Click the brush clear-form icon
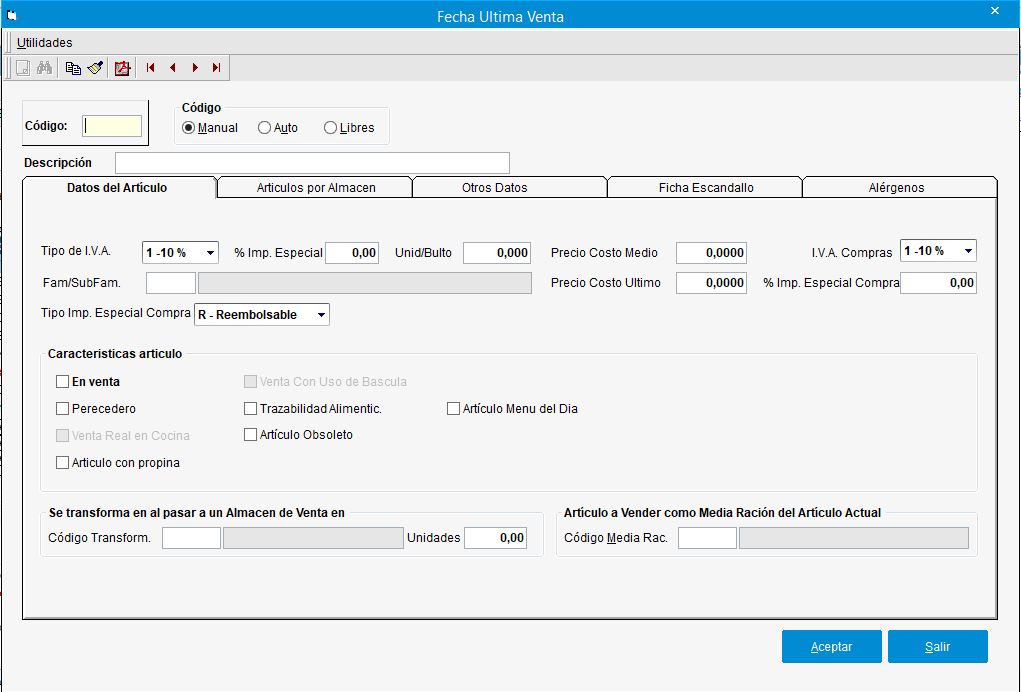 click(95, 68)
